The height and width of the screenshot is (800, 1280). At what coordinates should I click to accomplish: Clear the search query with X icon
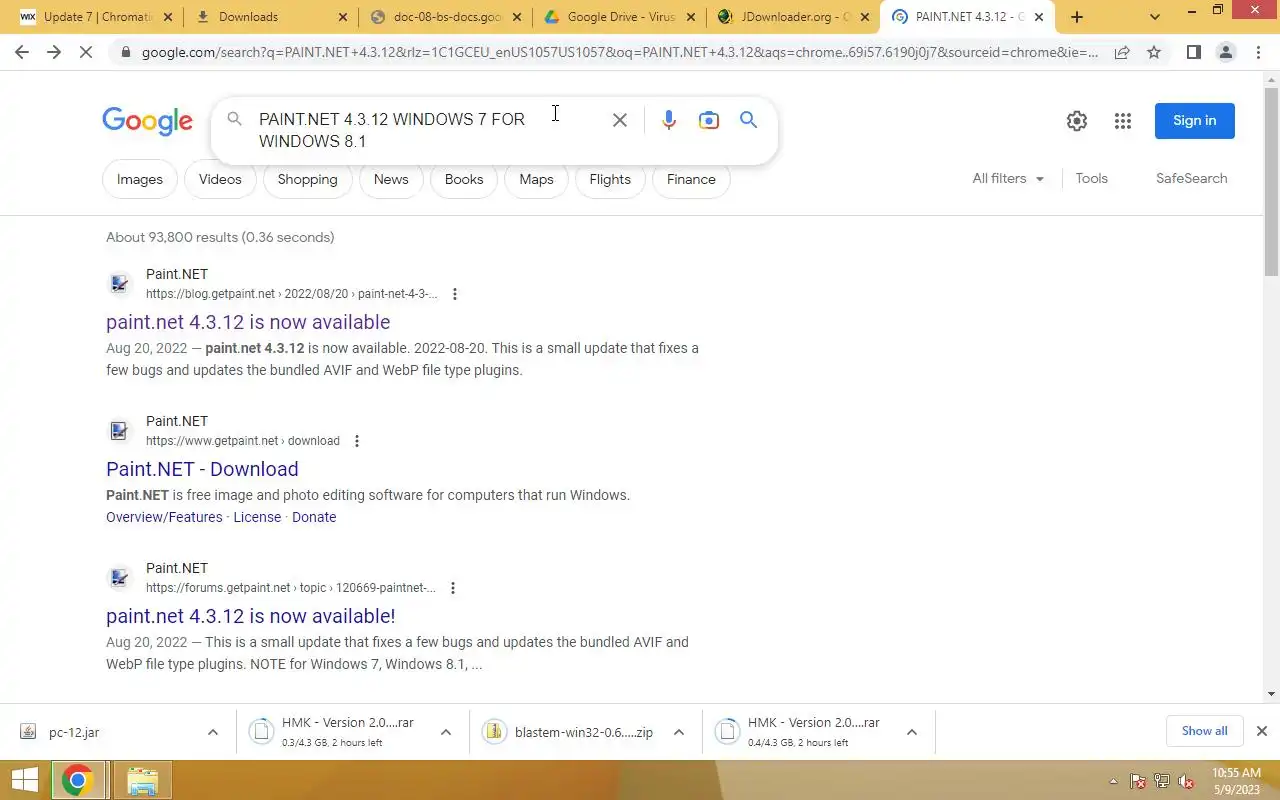click(620, 120)
